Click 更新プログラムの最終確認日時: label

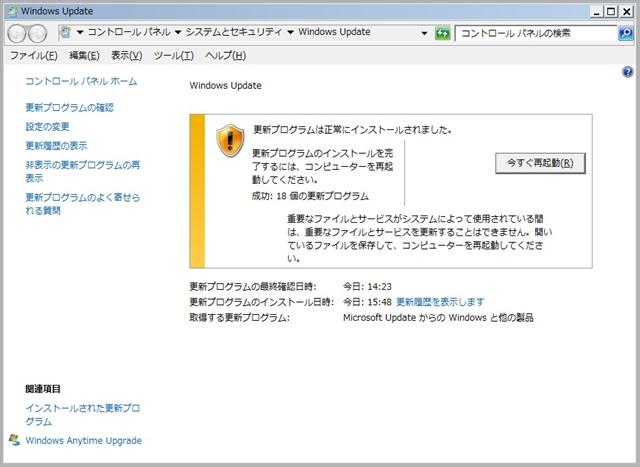(253, 287)
